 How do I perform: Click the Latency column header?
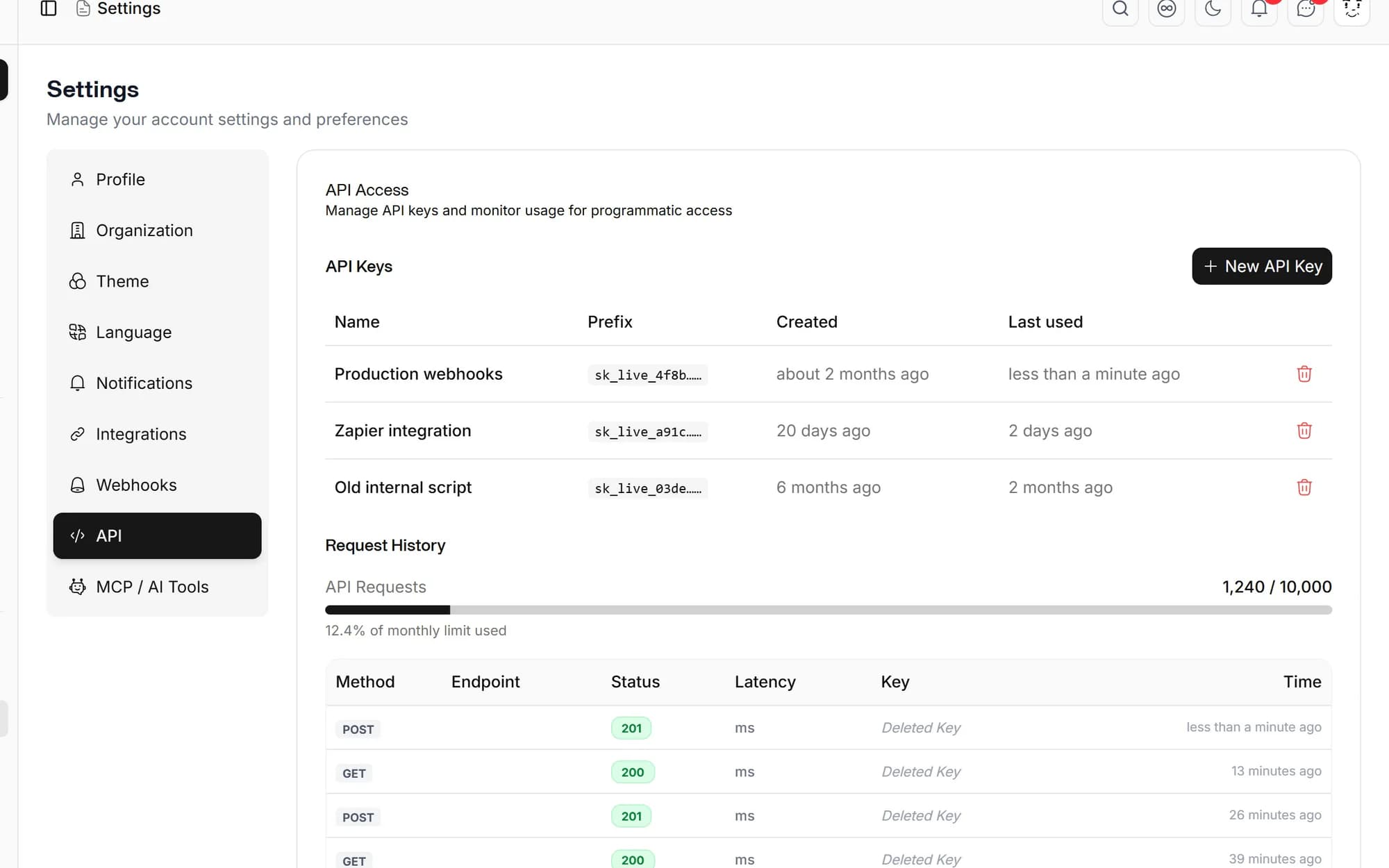click(765, 682)
